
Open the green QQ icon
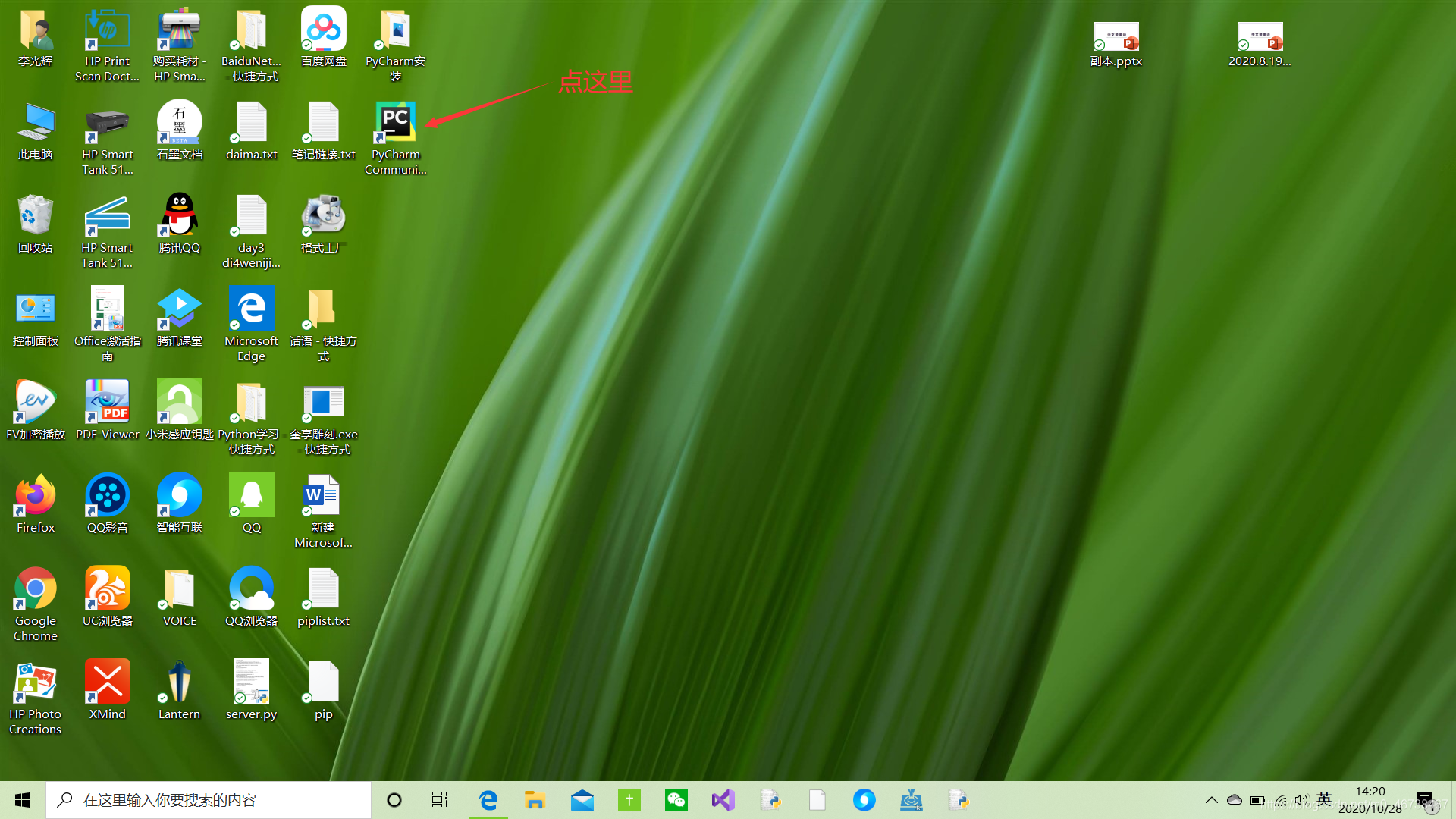tap(251, 504)
